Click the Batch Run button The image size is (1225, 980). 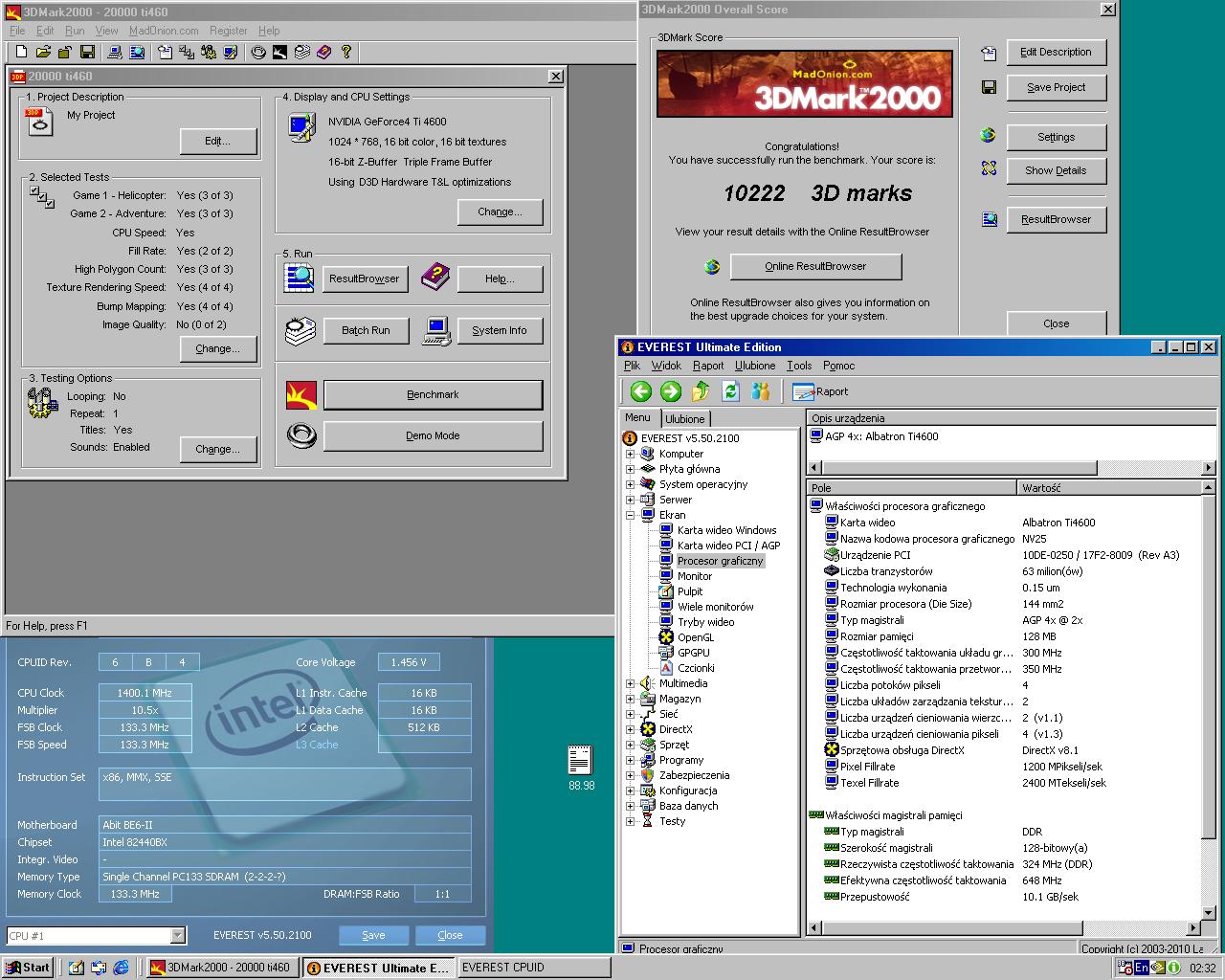tap(366, 330)
